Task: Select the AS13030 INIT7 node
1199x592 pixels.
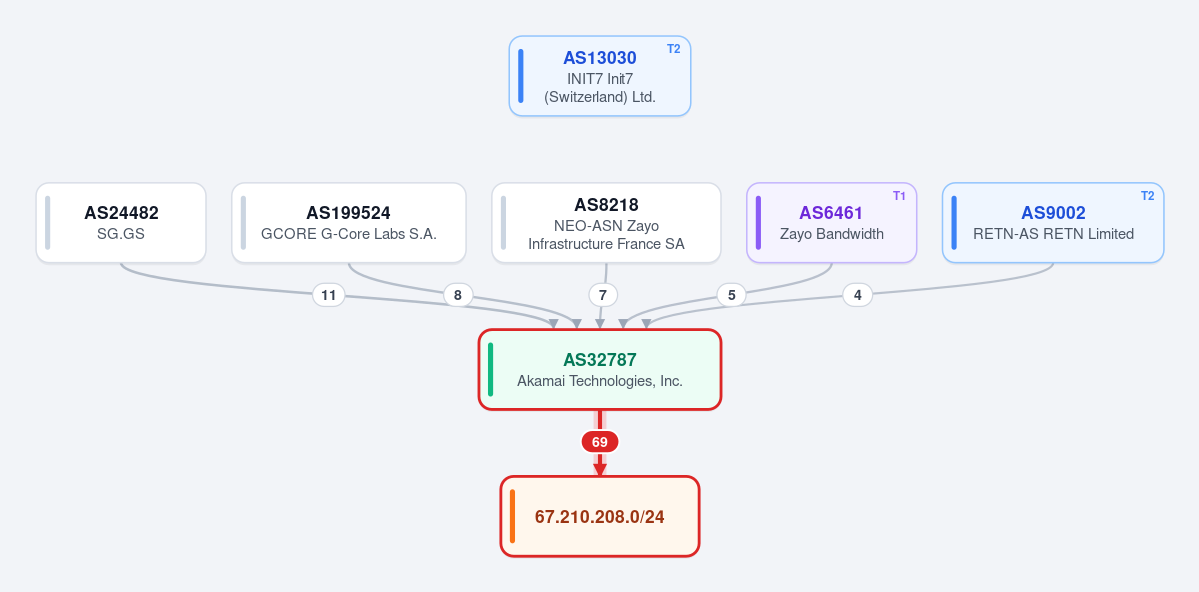Action: (x=600, y=76)
